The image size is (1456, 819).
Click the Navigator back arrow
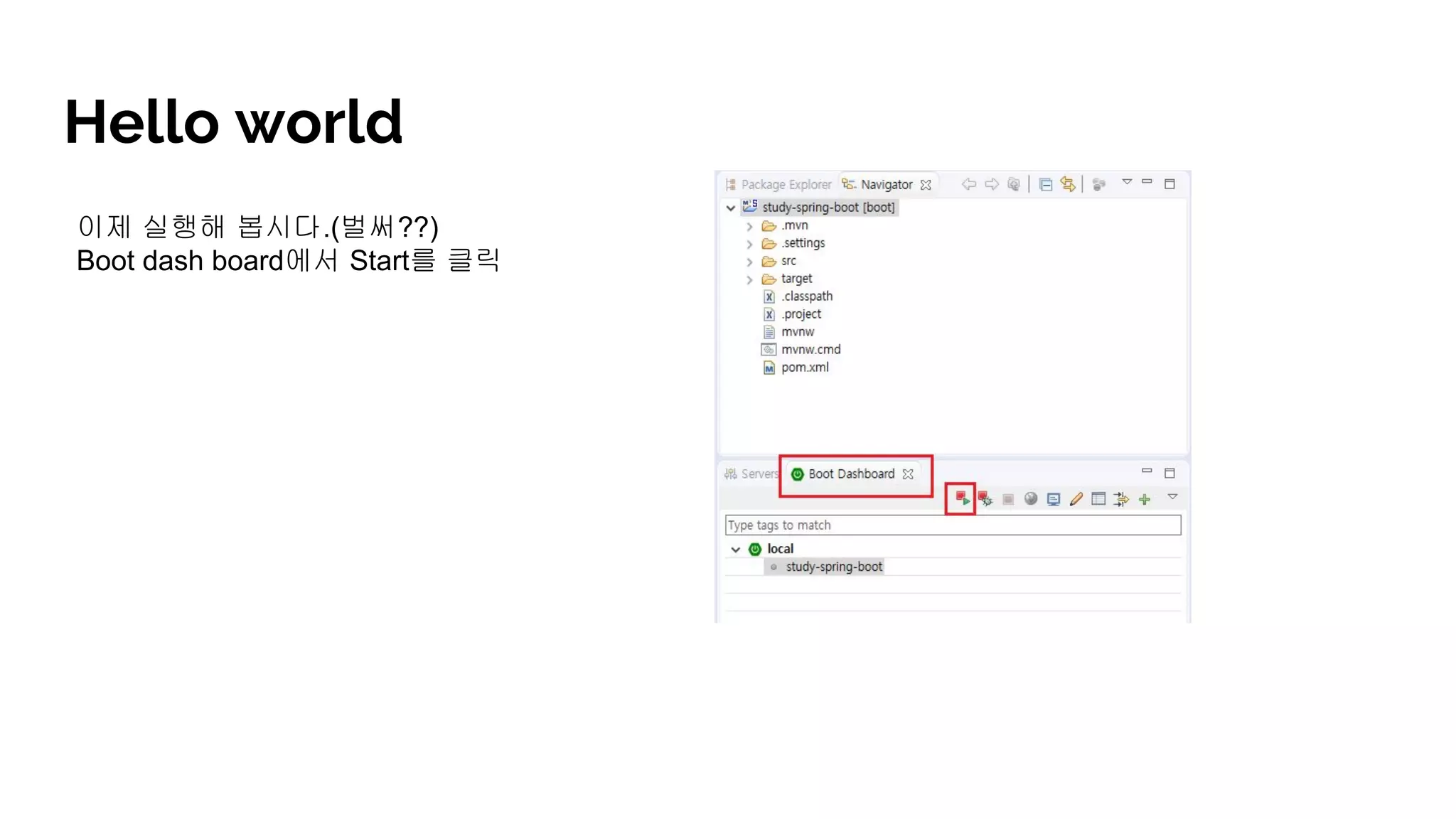(968, 184)
